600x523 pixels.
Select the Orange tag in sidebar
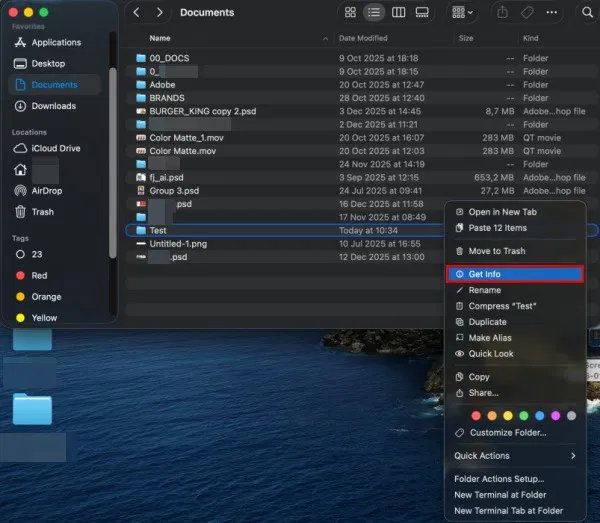tap(46, 297)
